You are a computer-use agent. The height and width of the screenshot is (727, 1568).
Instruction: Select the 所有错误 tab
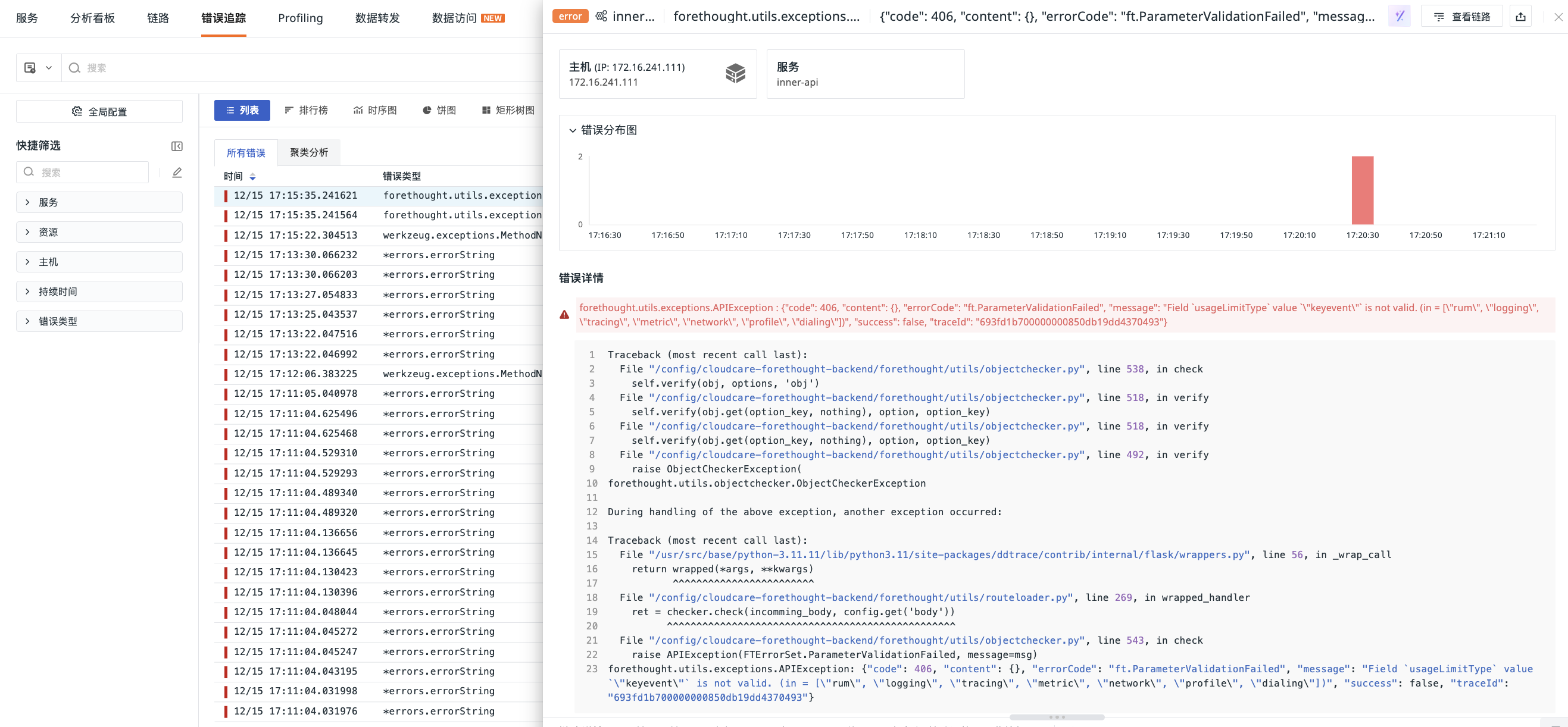point(246,153)
